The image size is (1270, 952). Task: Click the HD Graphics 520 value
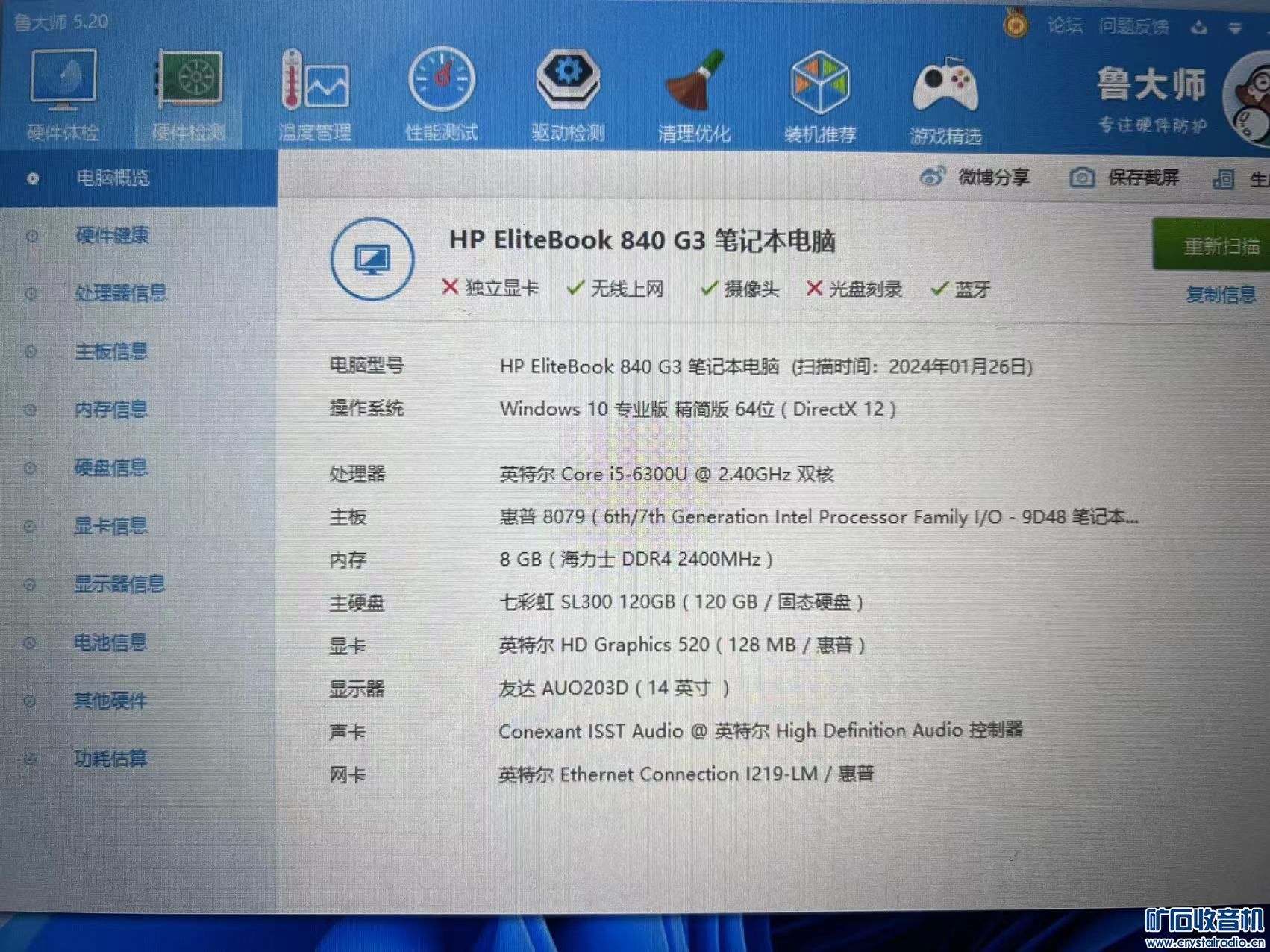pyautogui.click(x=682, y=645)
